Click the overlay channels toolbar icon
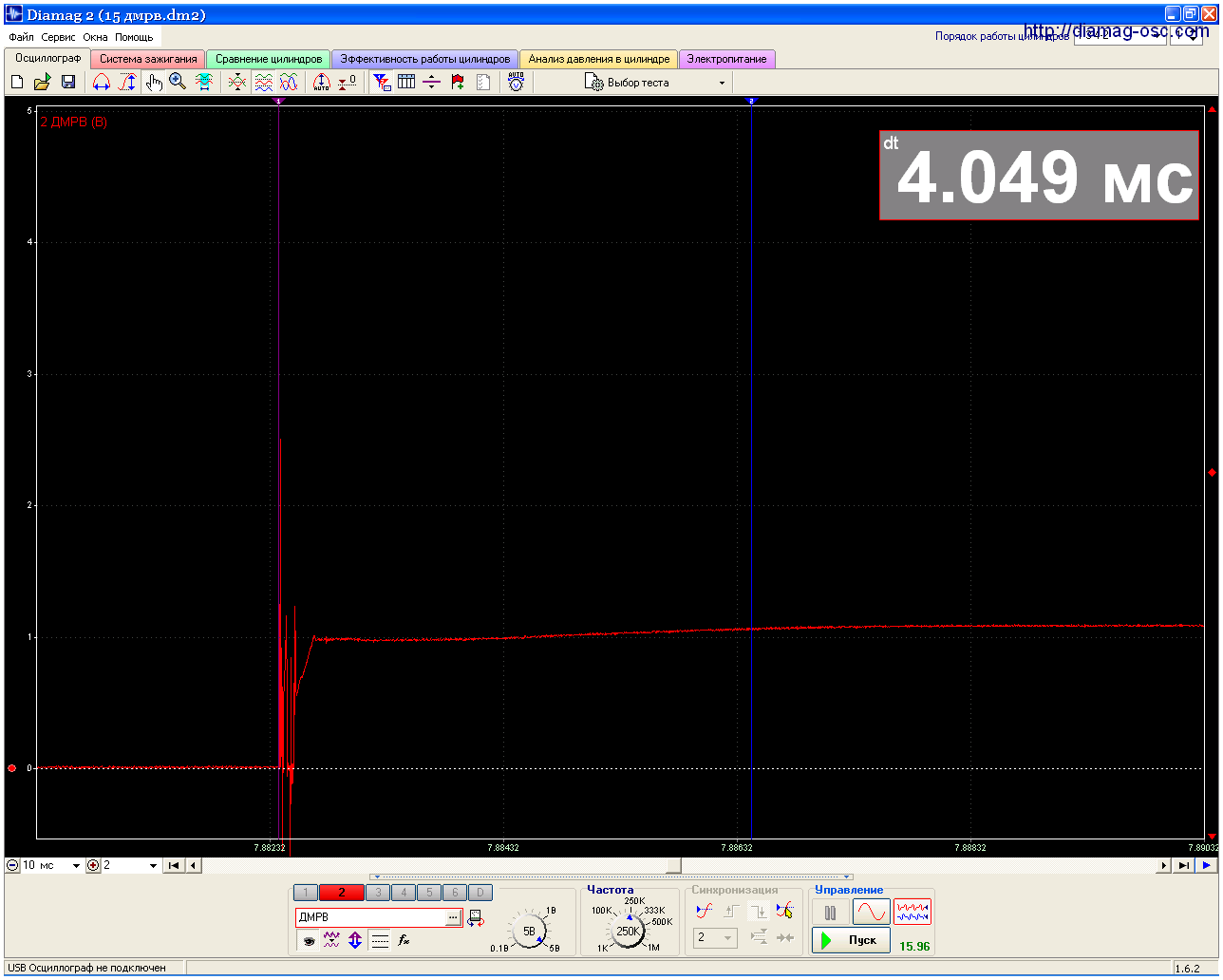The image size is (1223, 980). point(237,83)
